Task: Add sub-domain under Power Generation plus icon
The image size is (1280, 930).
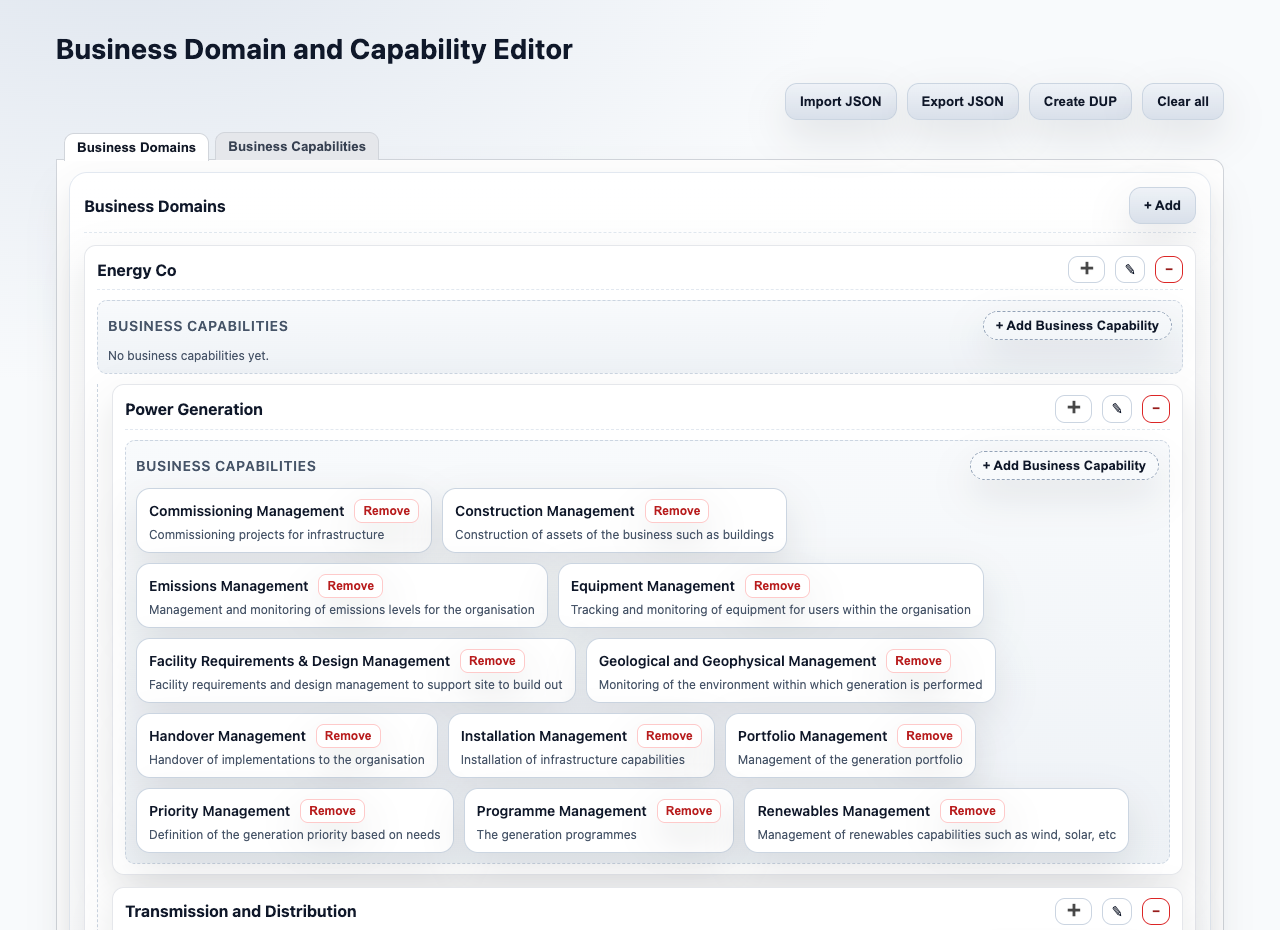Action: pos(1073,409)
